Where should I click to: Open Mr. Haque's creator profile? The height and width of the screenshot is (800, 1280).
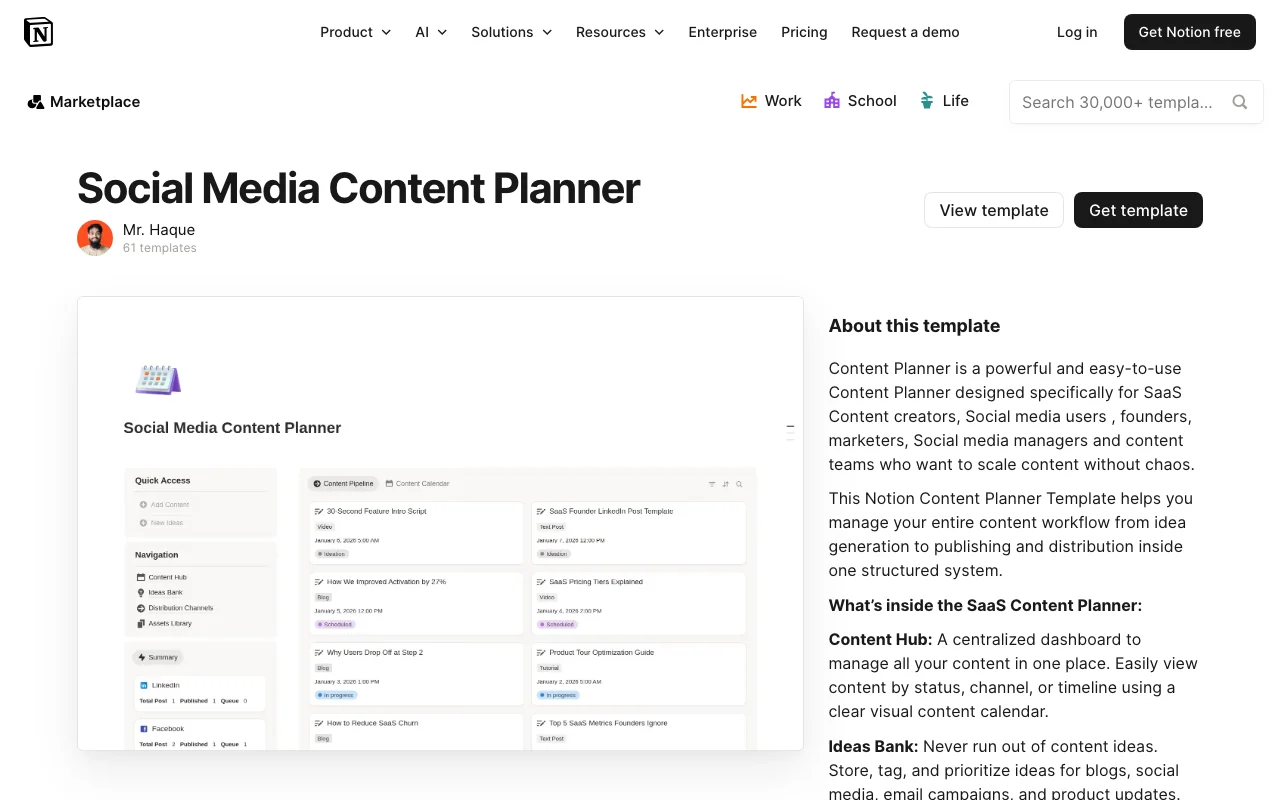[159, 230]
